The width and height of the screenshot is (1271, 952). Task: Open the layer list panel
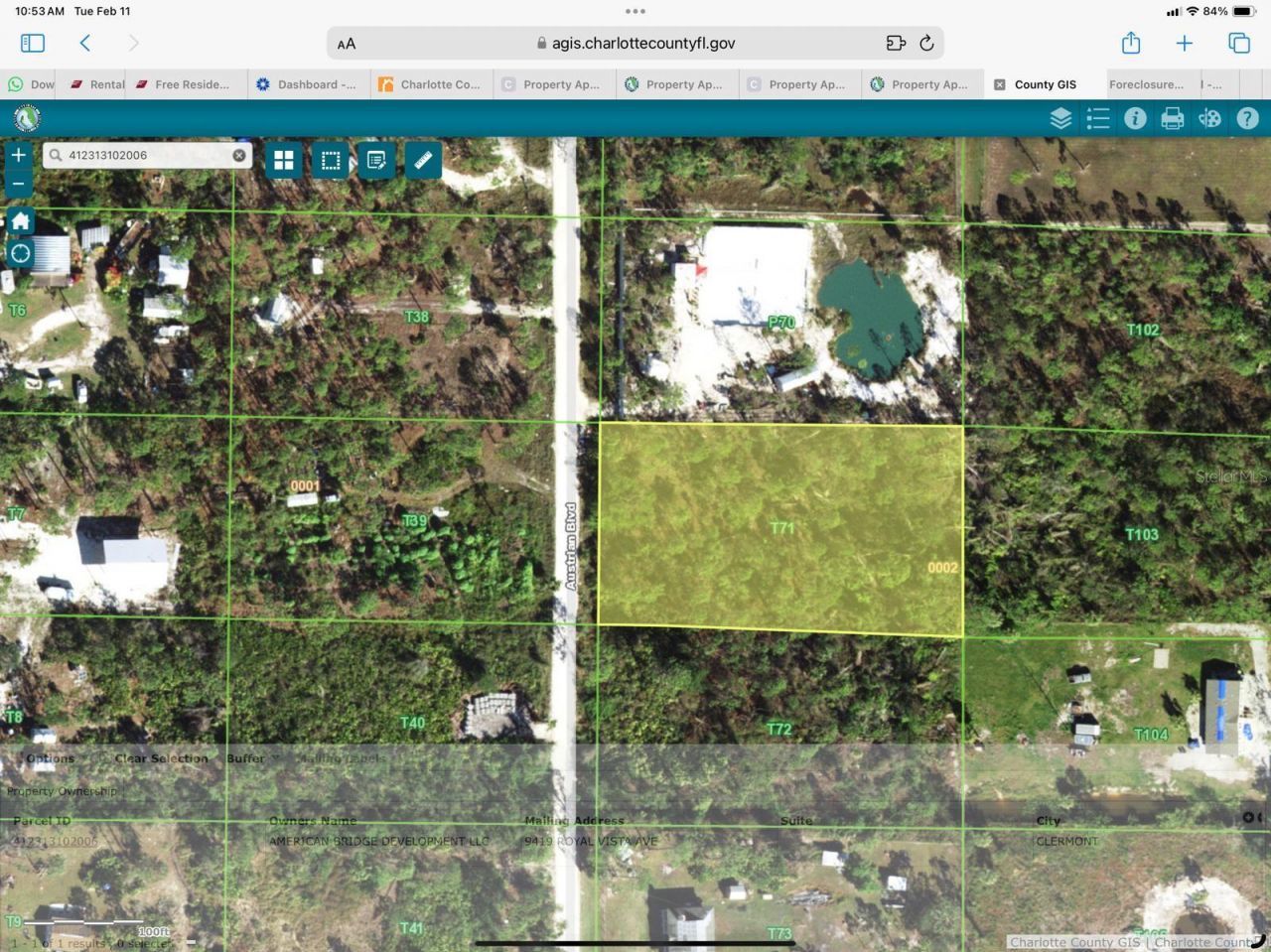1059,118
